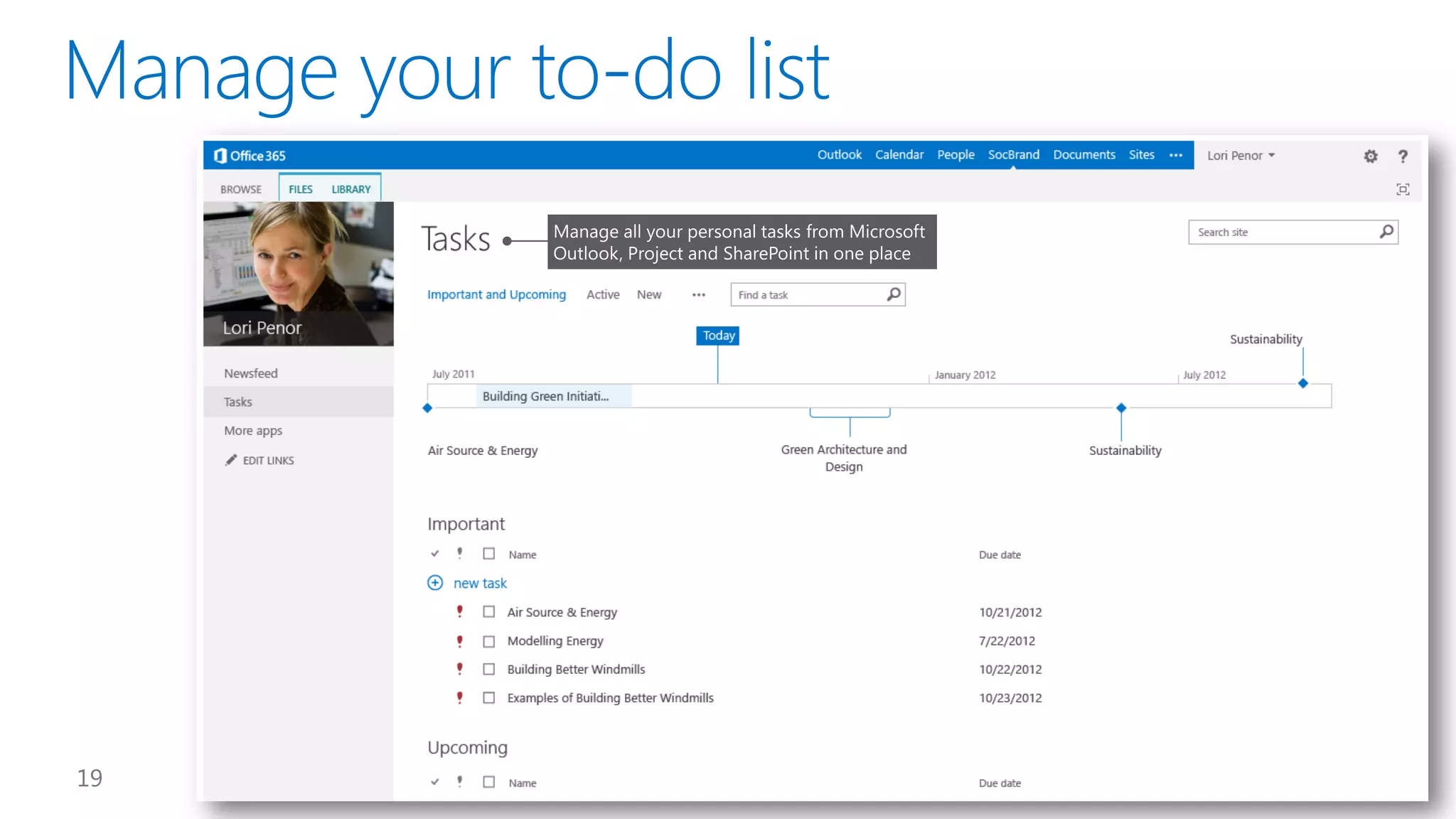Click the Calendar link in top navigation
Image resolution: width=1456 pixels, height=819 pixels.
[899, 155]
